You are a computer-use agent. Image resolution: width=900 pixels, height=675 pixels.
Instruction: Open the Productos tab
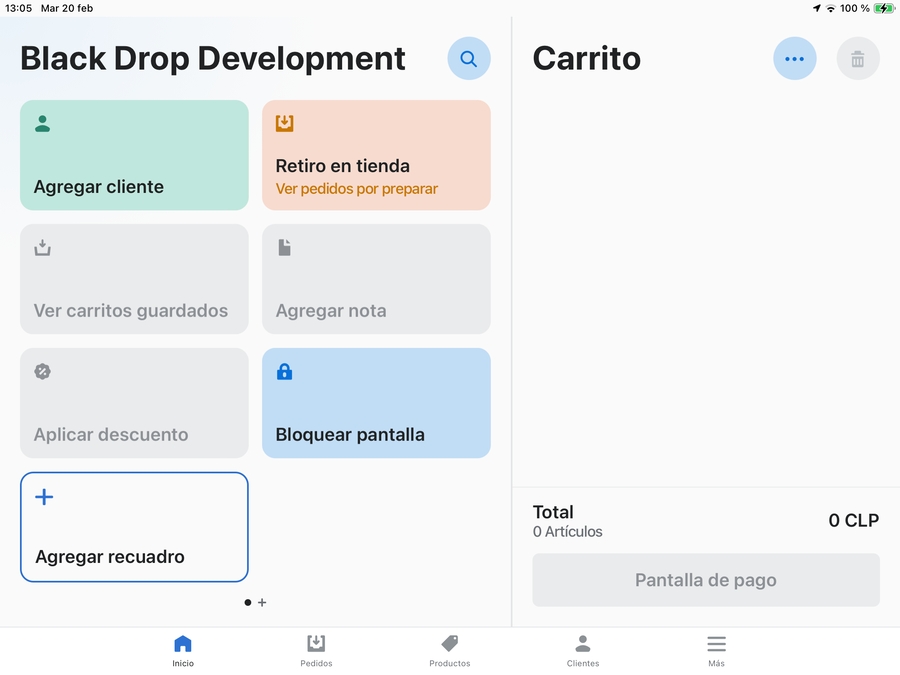point(450,650)
